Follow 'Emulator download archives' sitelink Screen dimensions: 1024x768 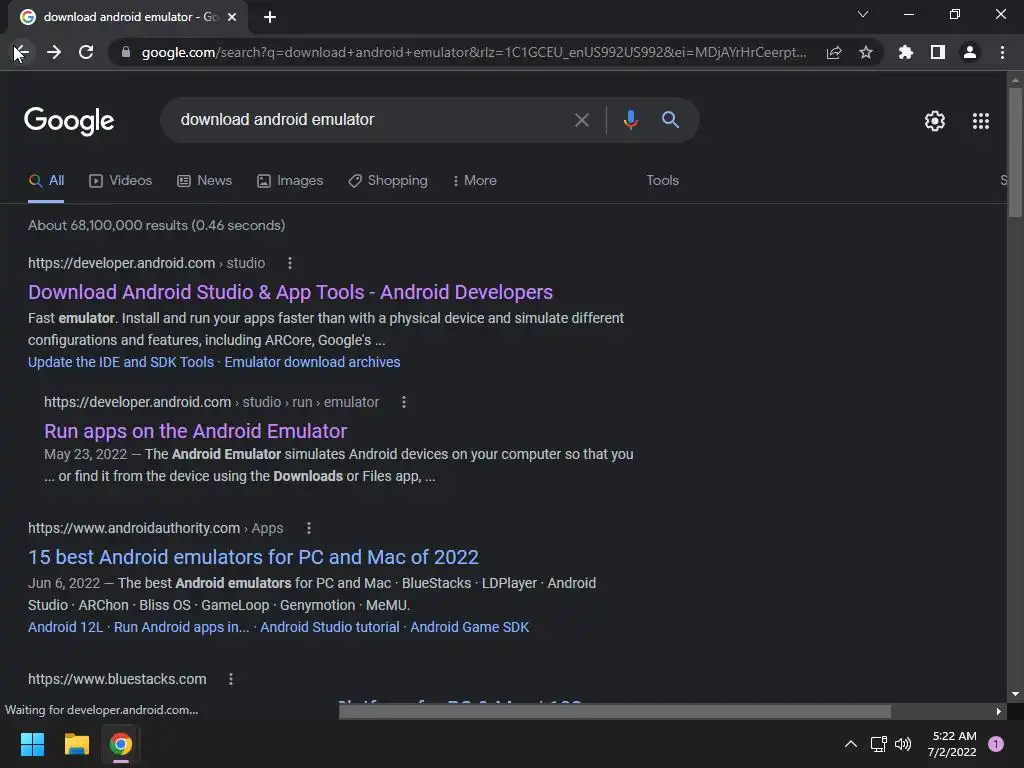[x=312, y=362]
